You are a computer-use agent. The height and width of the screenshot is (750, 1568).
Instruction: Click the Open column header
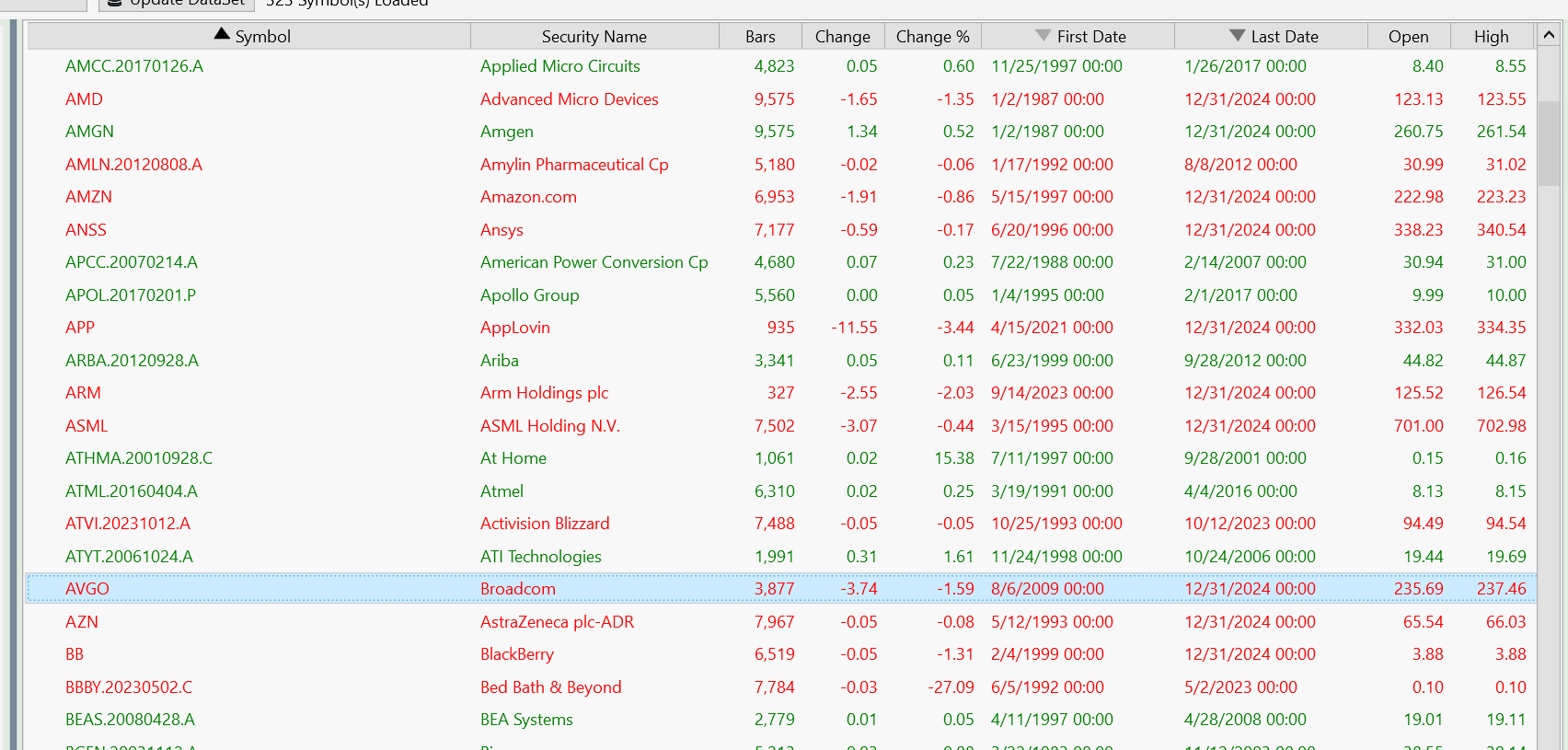coord(1408,37)
